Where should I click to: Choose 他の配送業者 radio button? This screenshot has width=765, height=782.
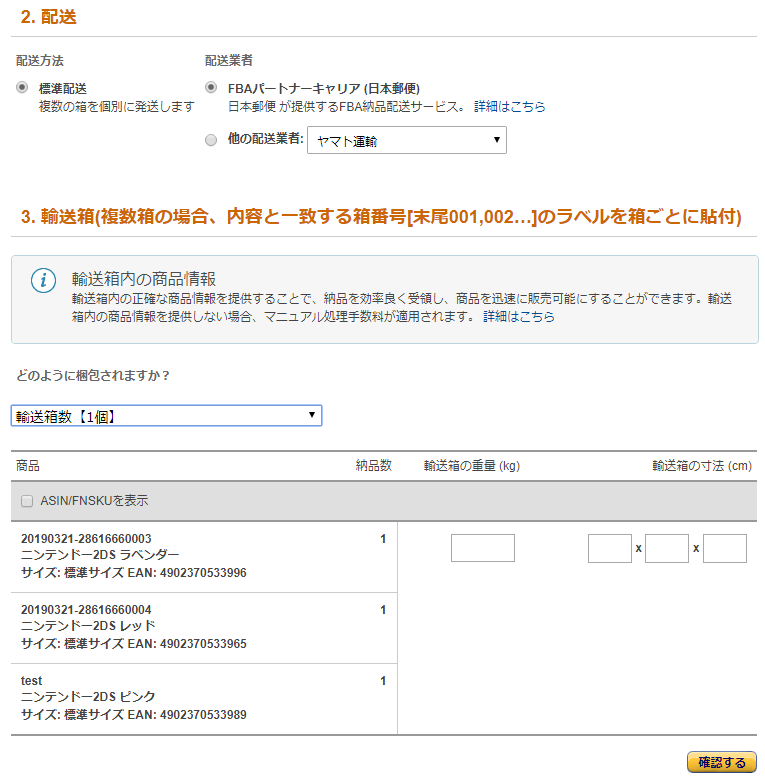(211, 140)
